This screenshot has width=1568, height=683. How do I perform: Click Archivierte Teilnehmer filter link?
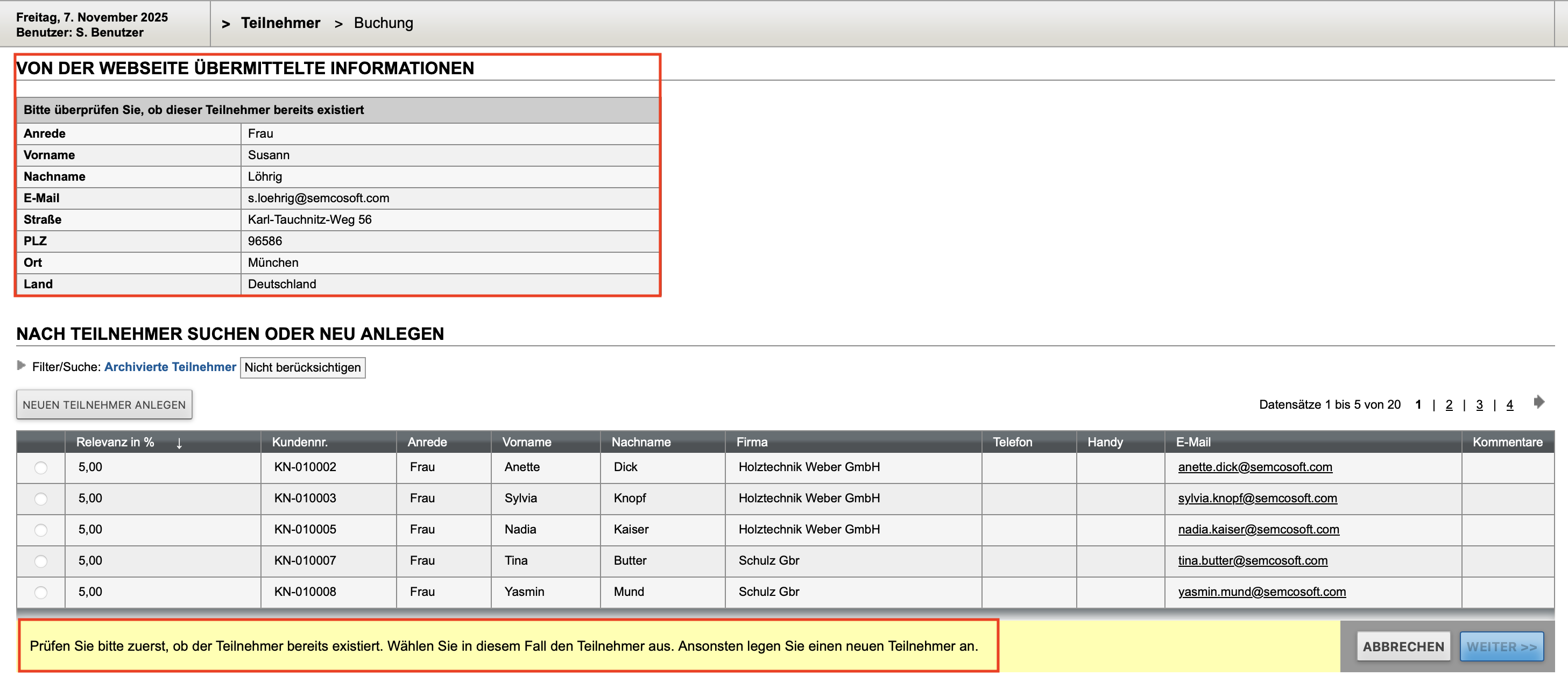tap(170, 367)
